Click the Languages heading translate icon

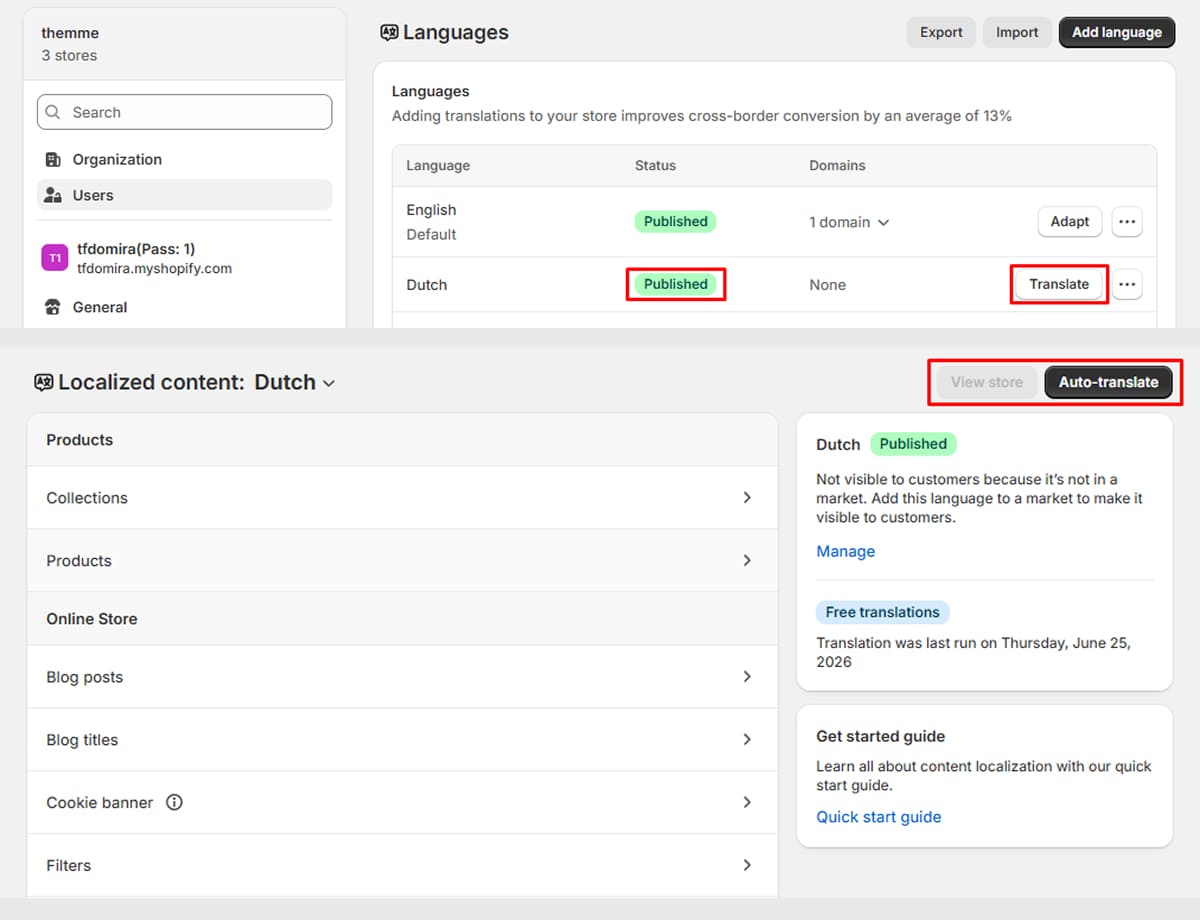point(389,33)
